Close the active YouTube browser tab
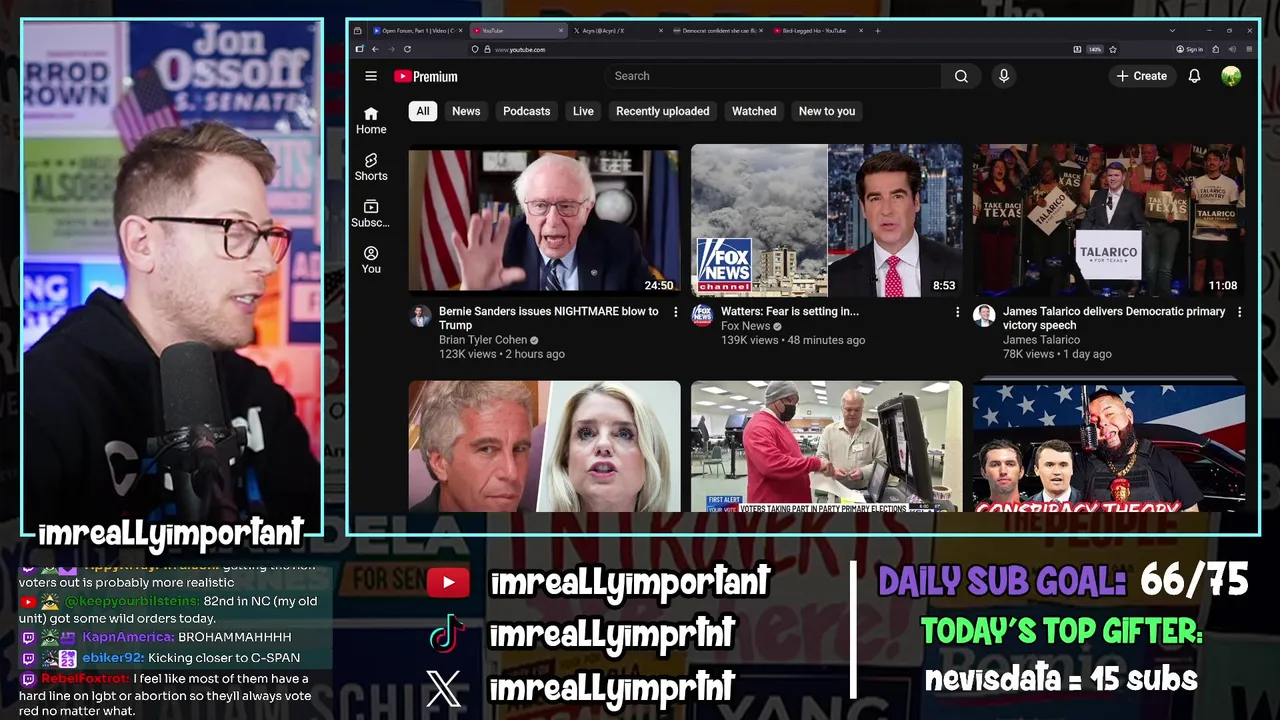The image size is (1280, 720). [x=561, y=31]
